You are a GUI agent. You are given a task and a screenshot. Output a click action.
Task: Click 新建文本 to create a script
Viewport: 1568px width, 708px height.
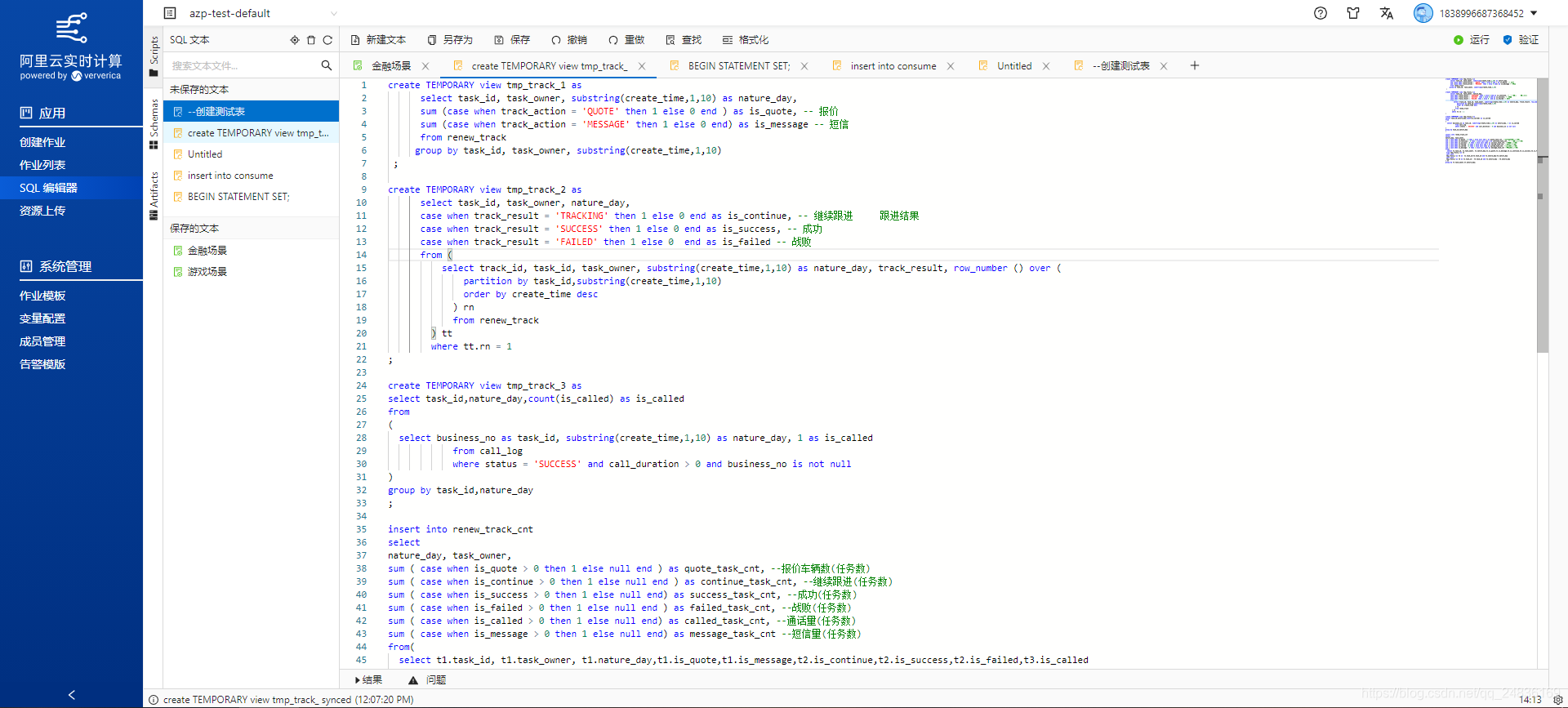tap(378, 40)
